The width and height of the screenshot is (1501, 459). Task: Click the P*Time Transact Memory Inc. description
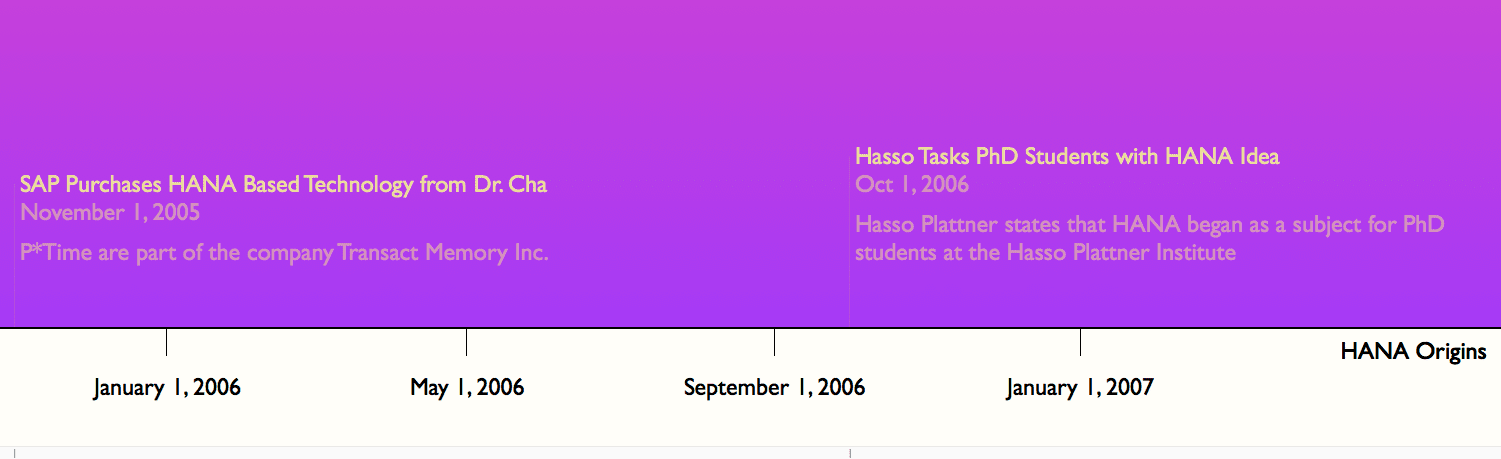(284, 252)
